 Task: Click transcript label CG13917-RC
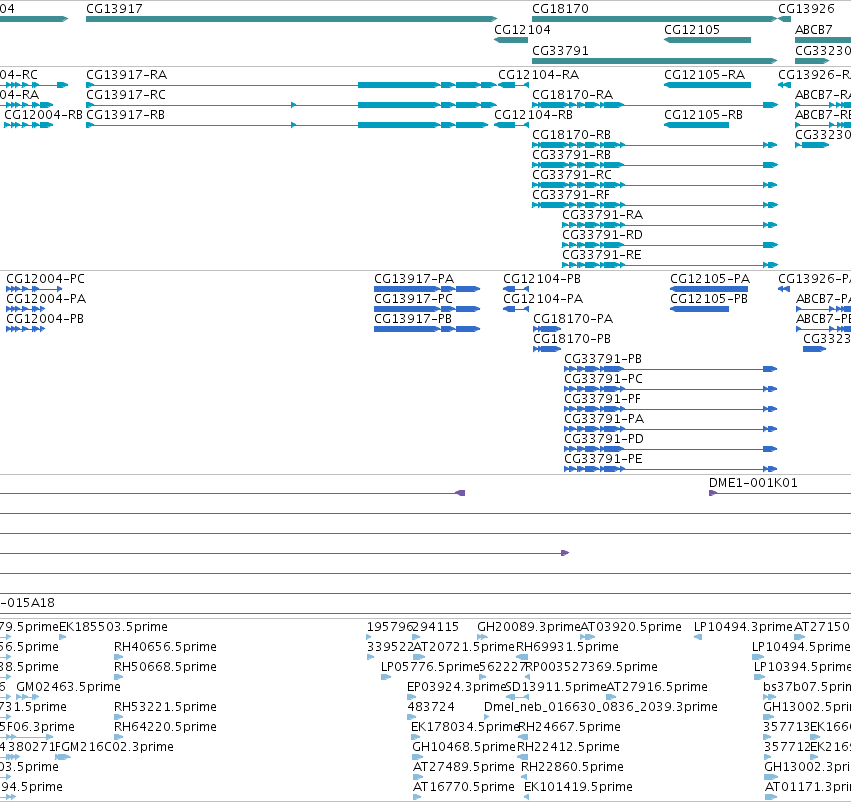126,95
